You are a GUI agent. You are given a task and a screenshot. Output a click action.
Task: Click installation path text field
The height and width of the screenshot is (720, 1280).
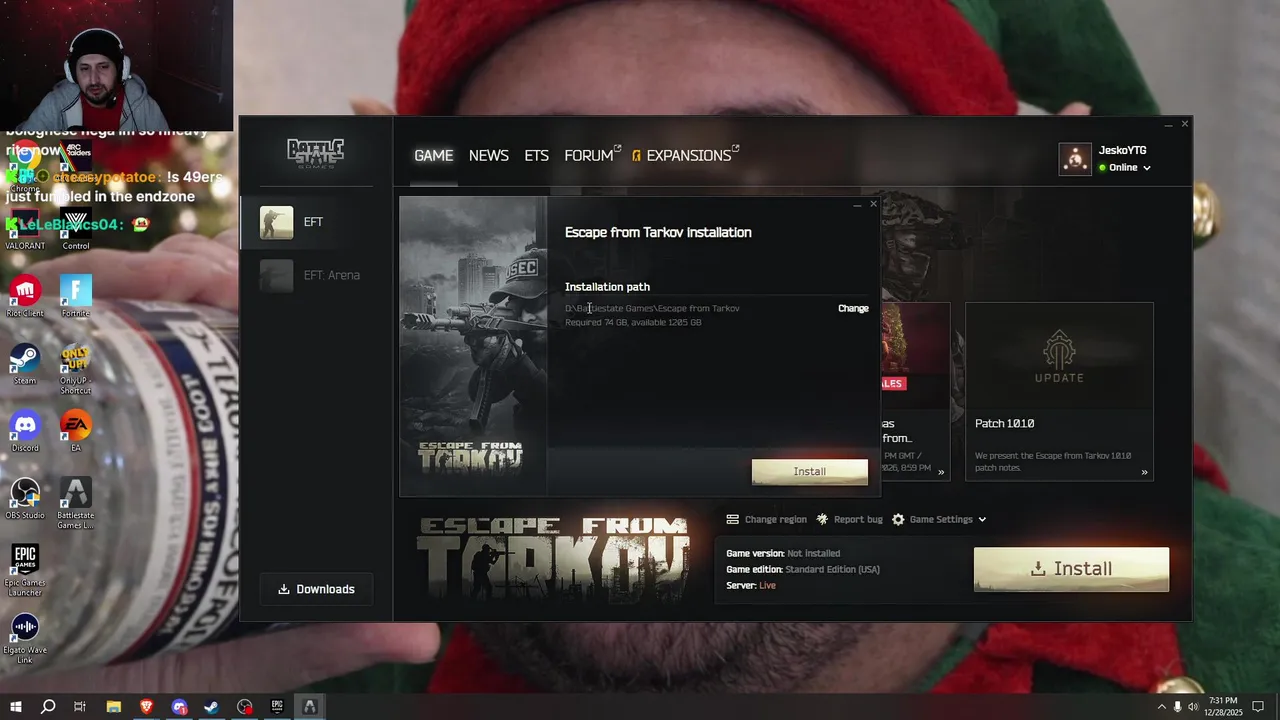click(x=652, y=308)
